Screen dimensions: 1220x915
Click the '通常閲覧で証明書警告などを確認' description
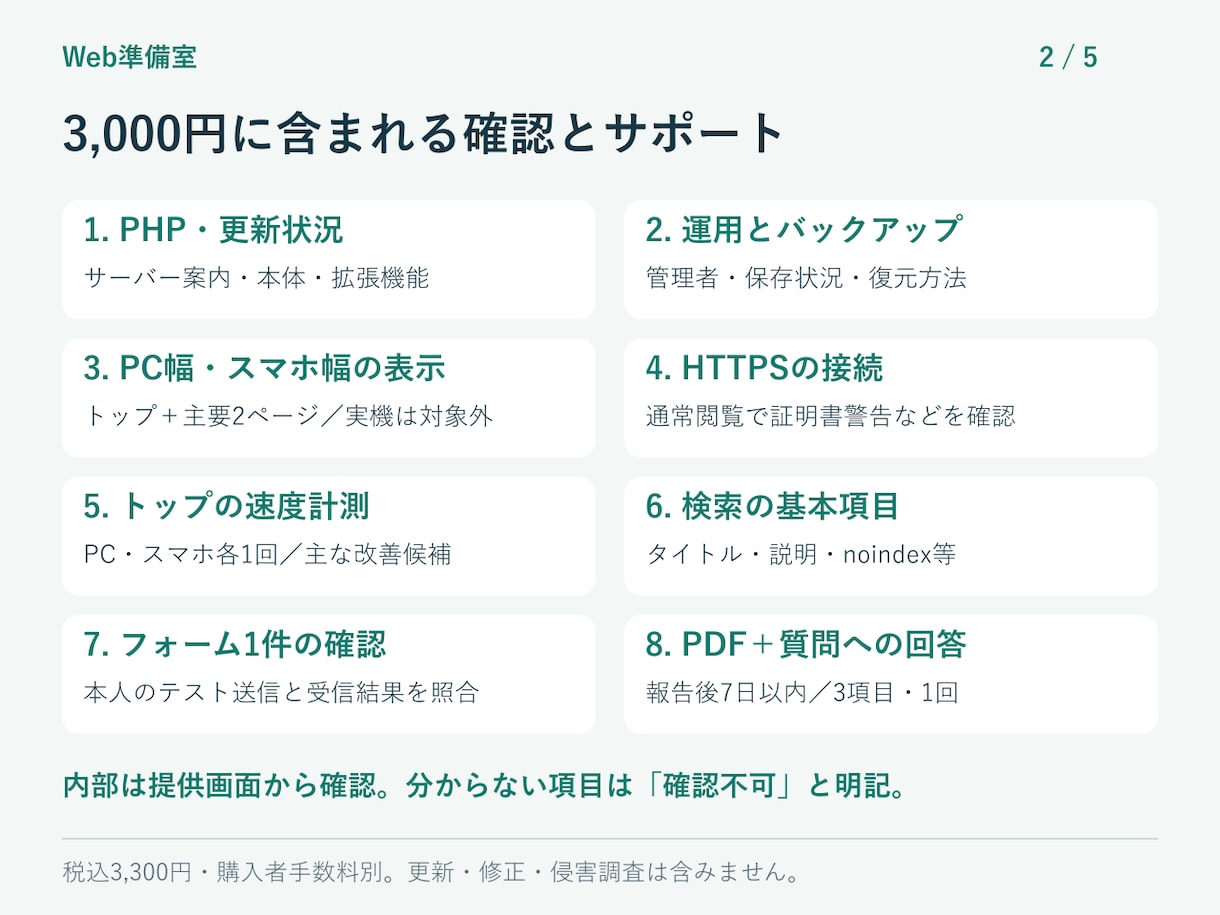click(x=830, y=416)
